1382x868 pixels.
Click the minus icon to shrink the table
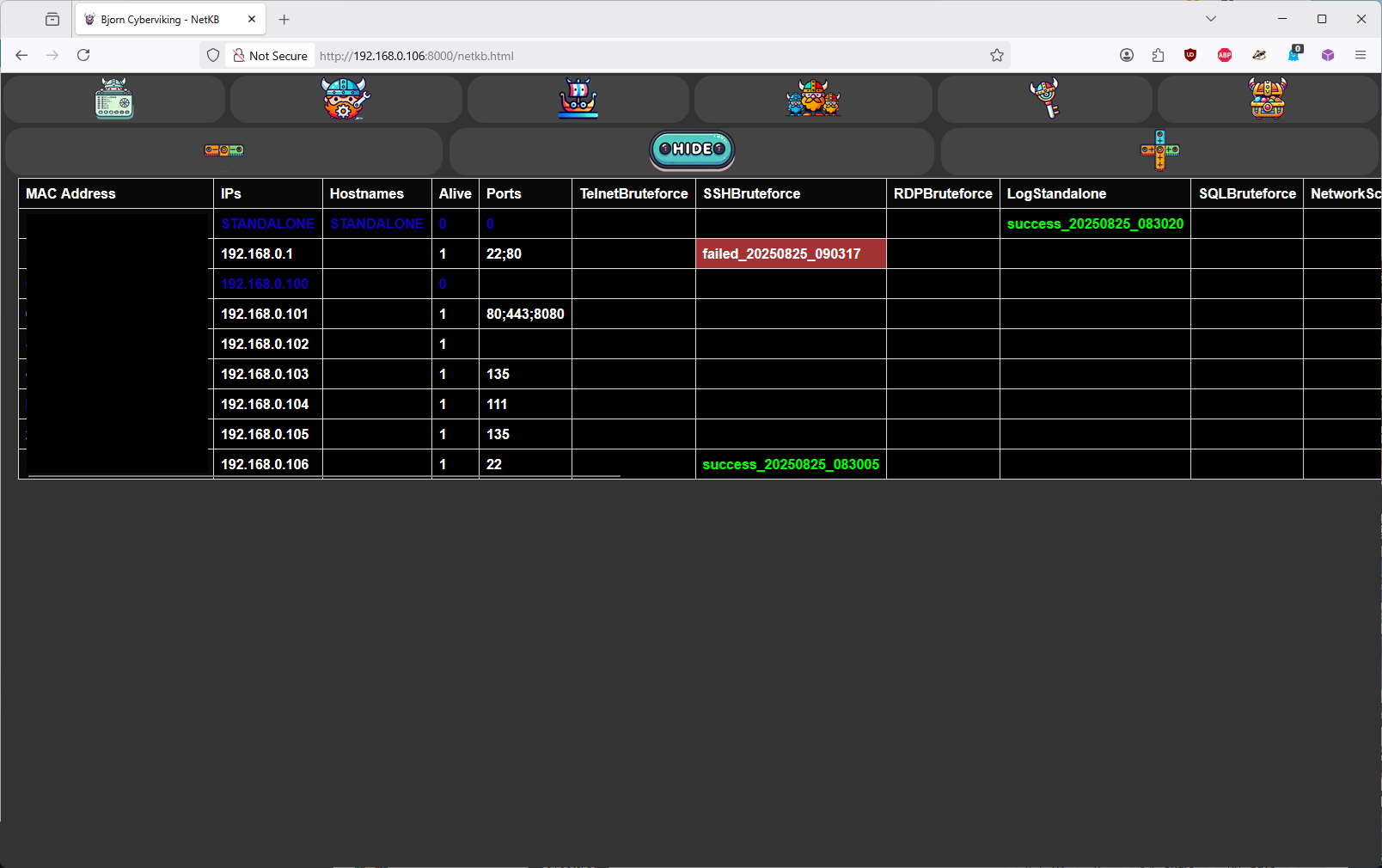click(223, 150)
